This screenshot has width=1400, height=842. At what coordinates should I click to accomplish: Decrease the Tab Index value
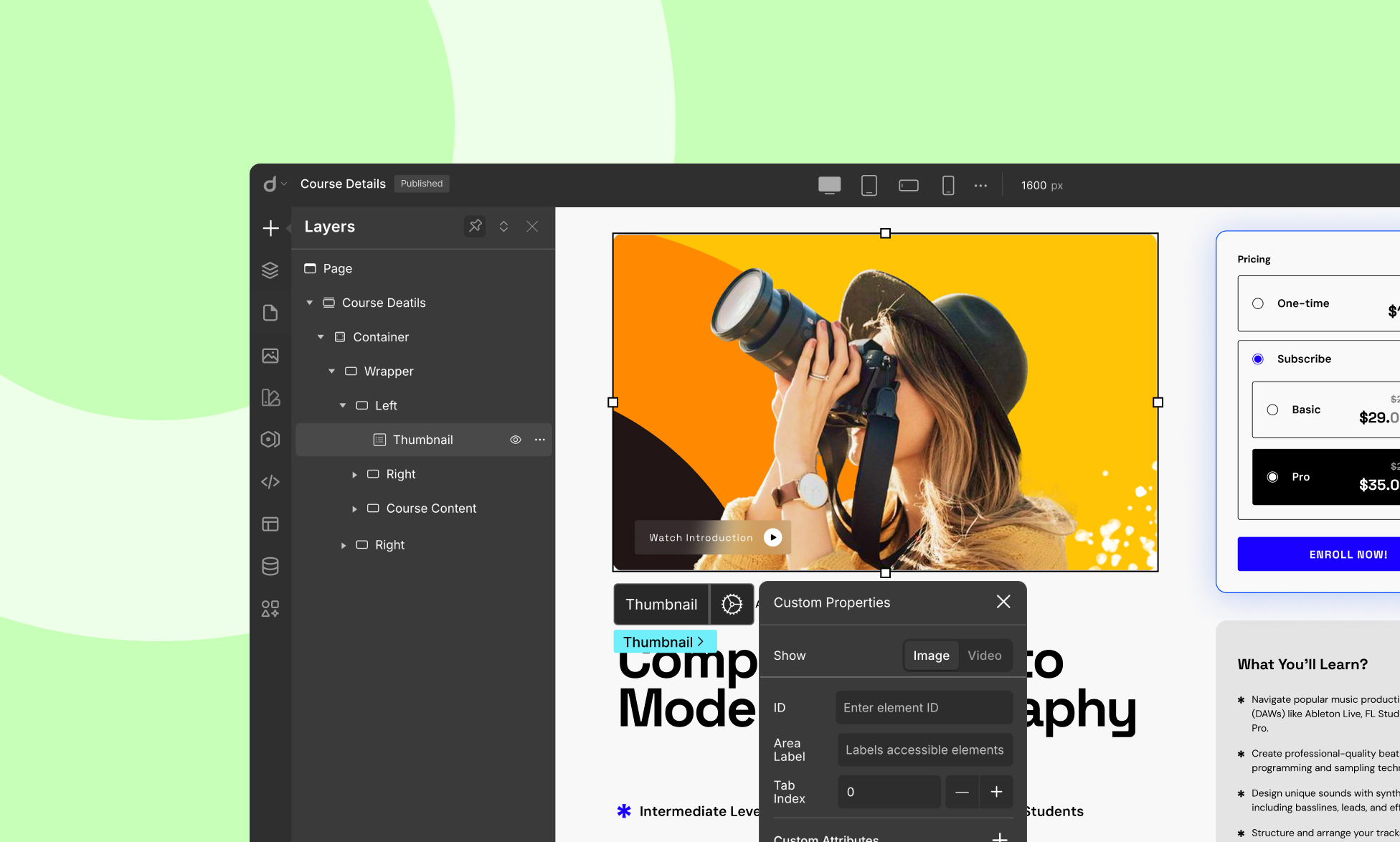point(962,792)
